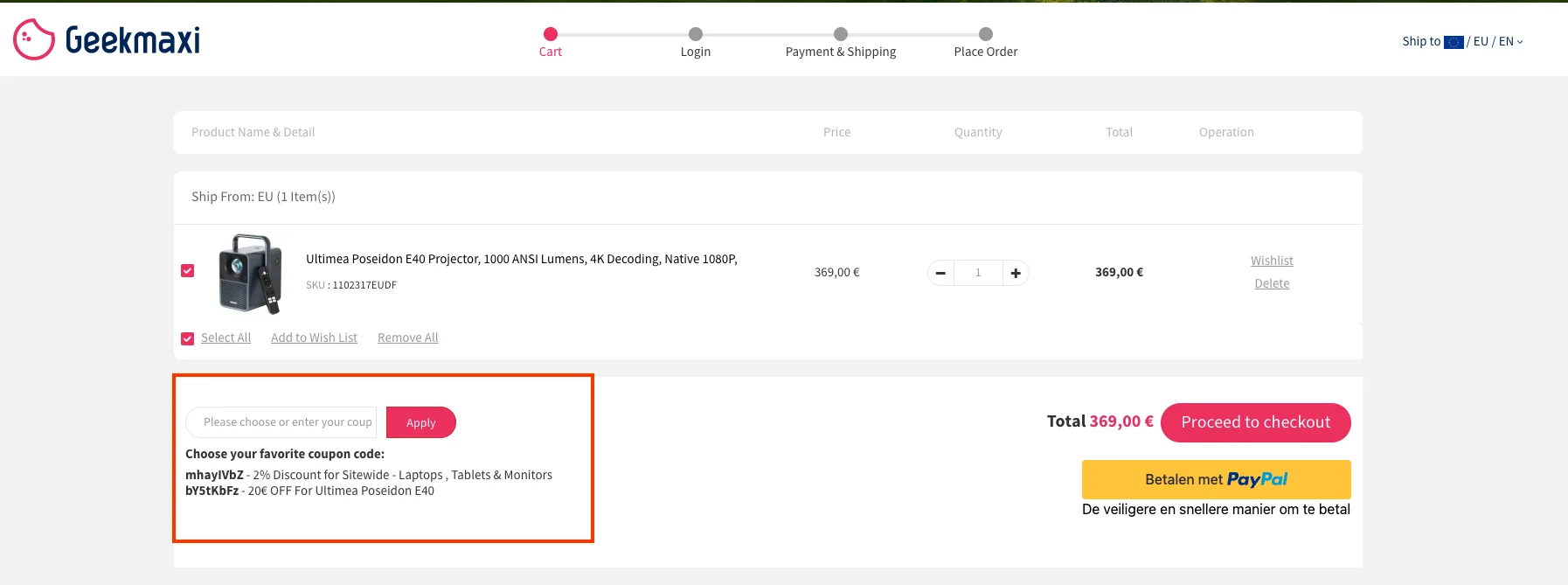Open the Ship to EU / EN dropdown
This screenshot has height=585, width=1568.
[1462, 41]
